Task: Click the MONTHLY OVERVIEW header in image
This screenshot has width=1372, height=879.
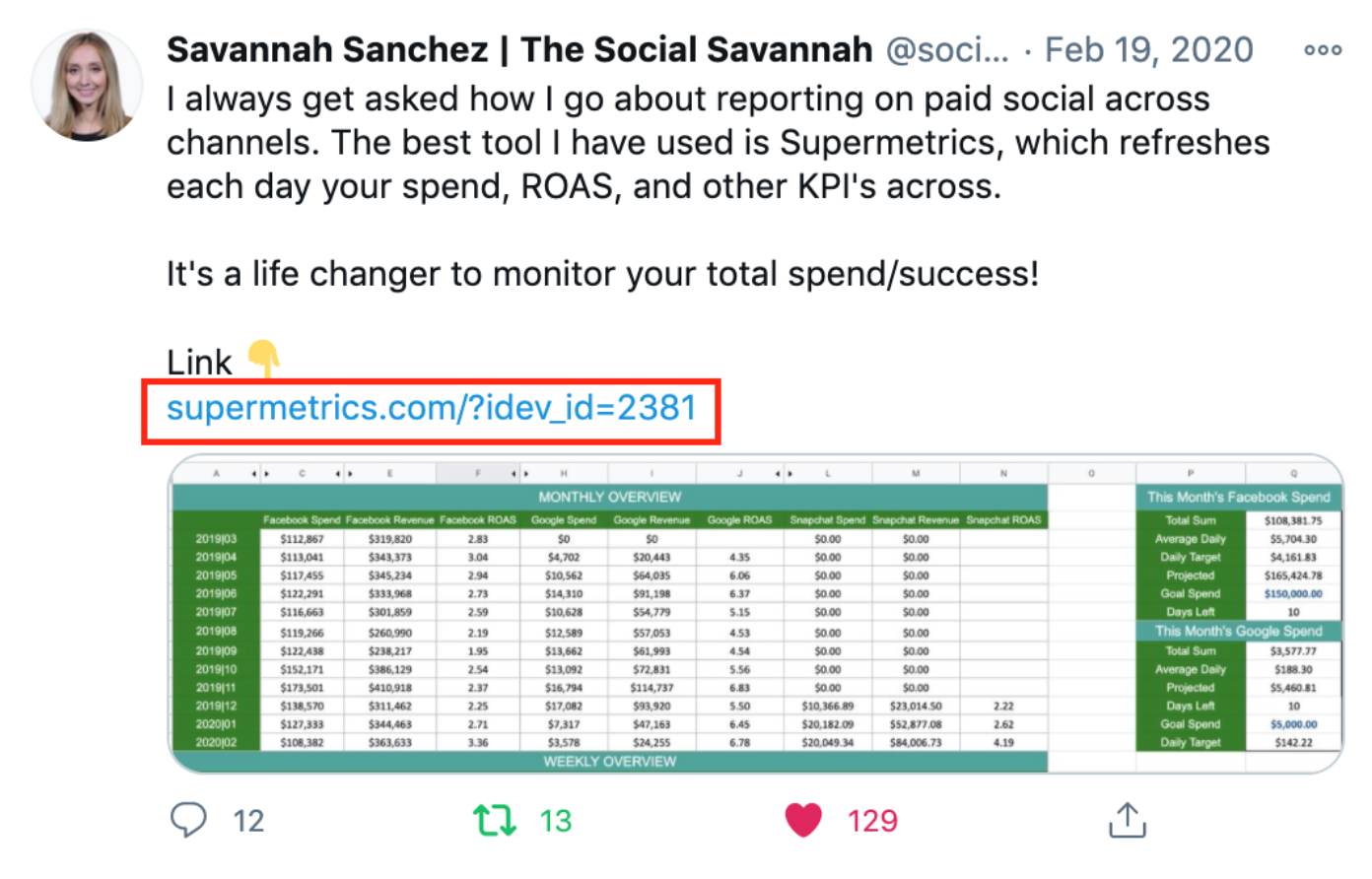Action: [x=610, y=497]
